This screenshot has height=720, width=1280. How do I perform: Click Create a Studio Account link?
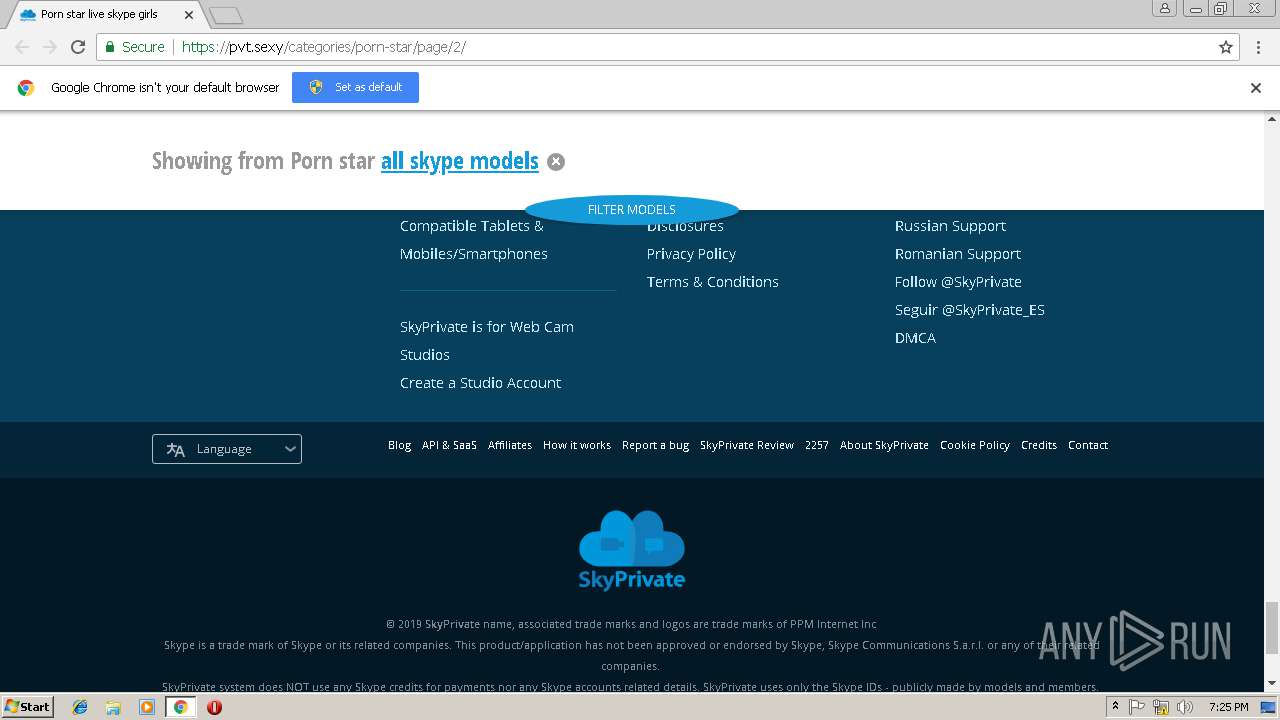481,383
